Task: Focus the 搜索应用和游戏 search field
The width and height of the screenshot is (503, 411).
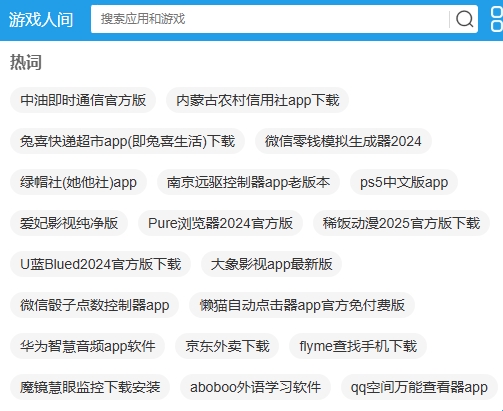Action: coord(270,19)
